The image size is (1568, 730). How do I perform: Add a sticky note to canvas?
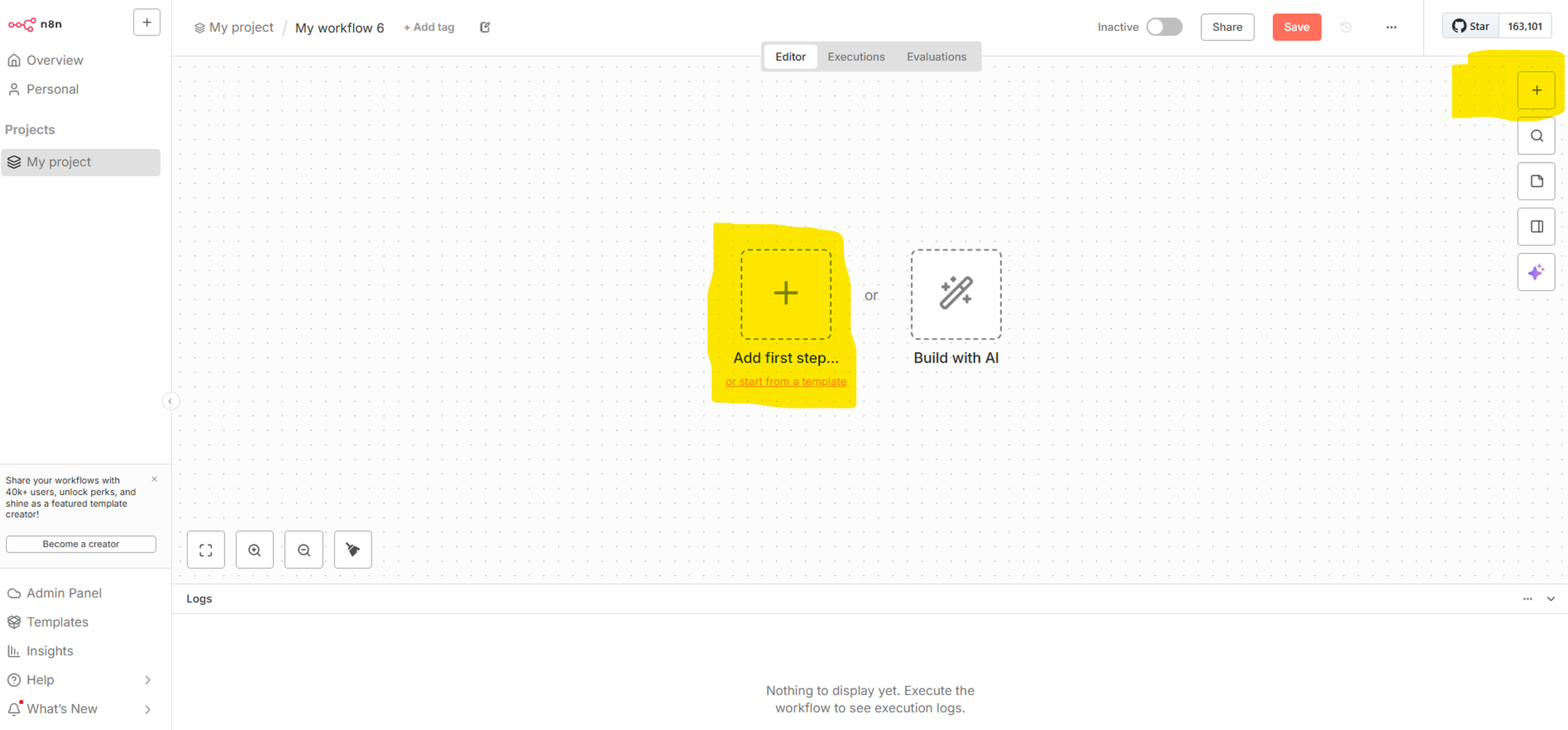[x=1536, y=182]
